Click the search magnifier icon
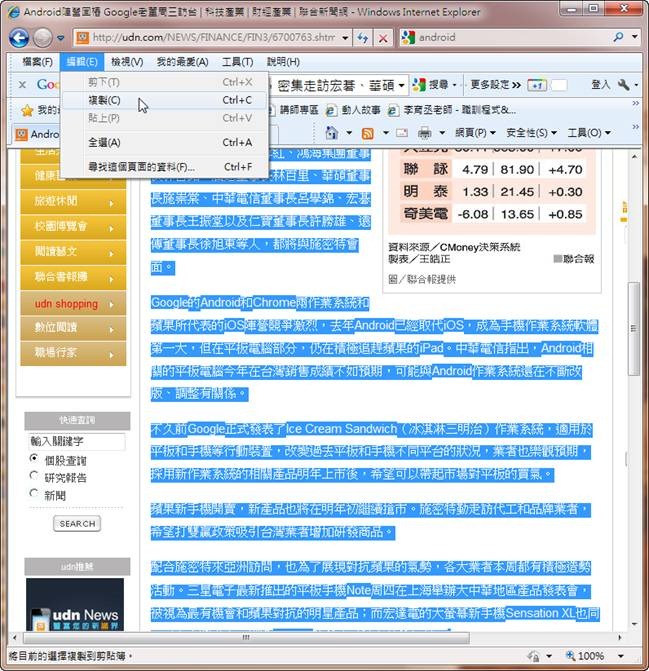 [618, 37]
